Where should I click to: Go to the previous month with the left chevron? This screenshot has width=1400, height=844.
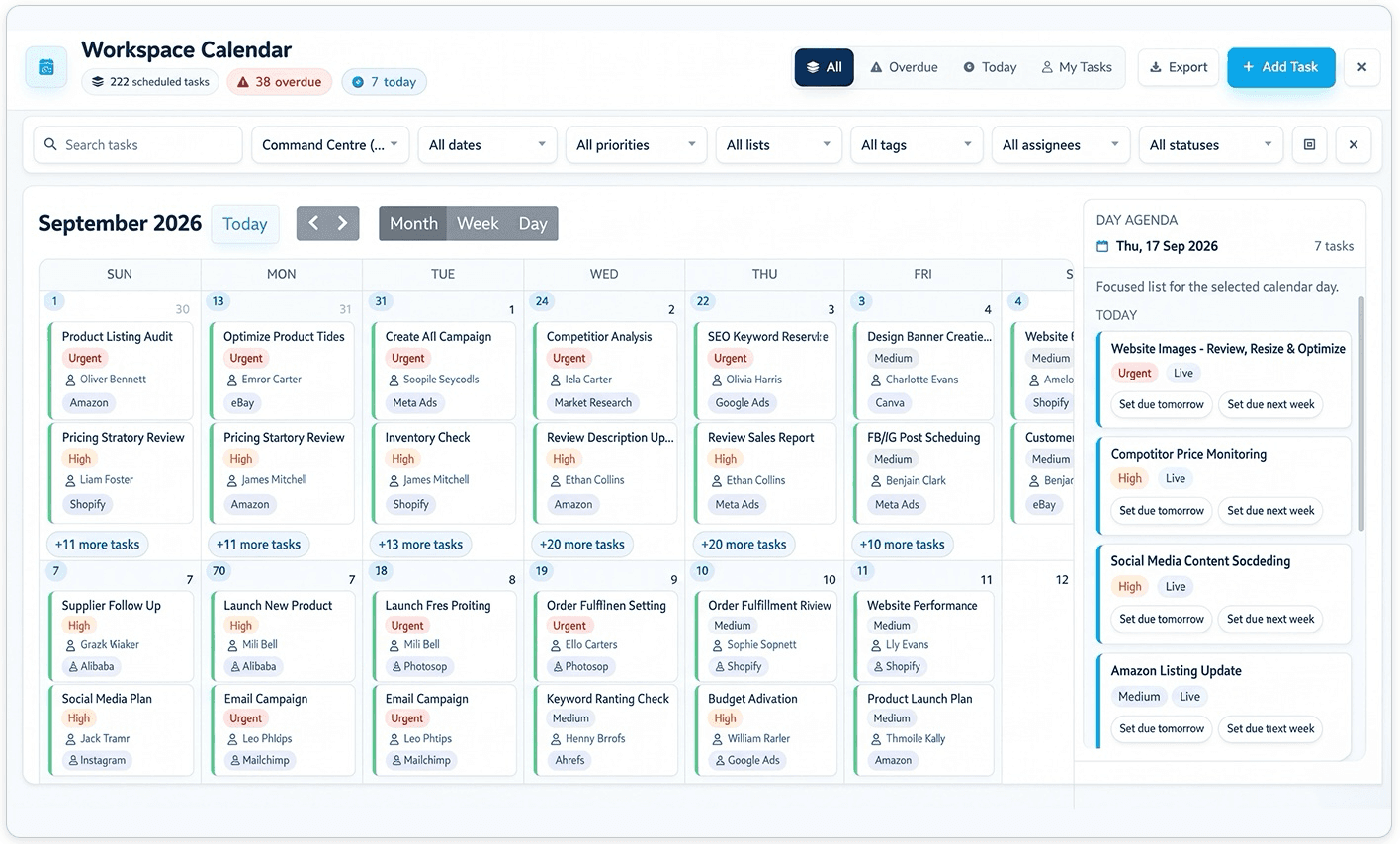[x=313, y=223]
